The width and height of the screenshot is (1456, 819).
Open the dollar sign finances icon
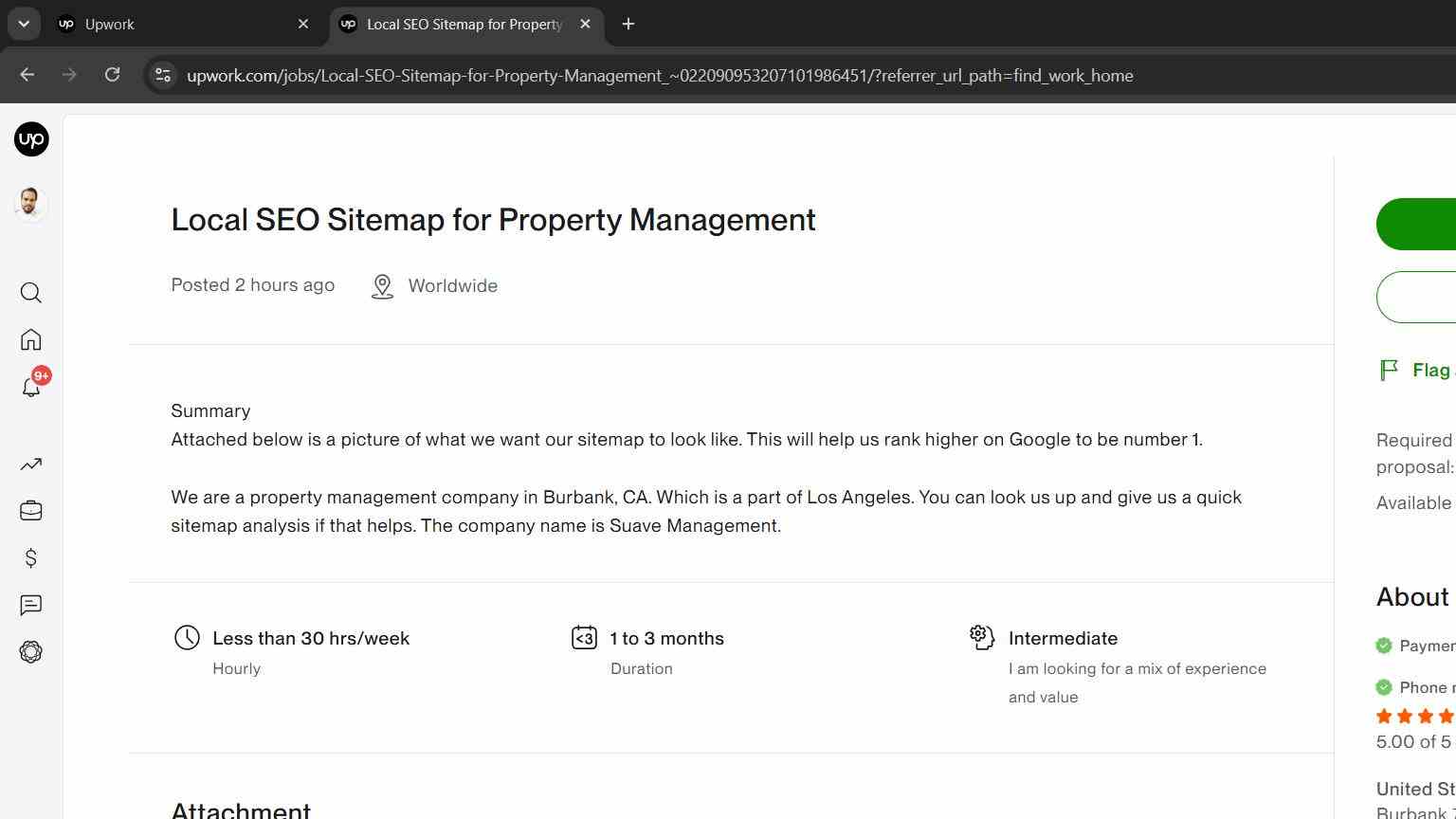[31, 557]
